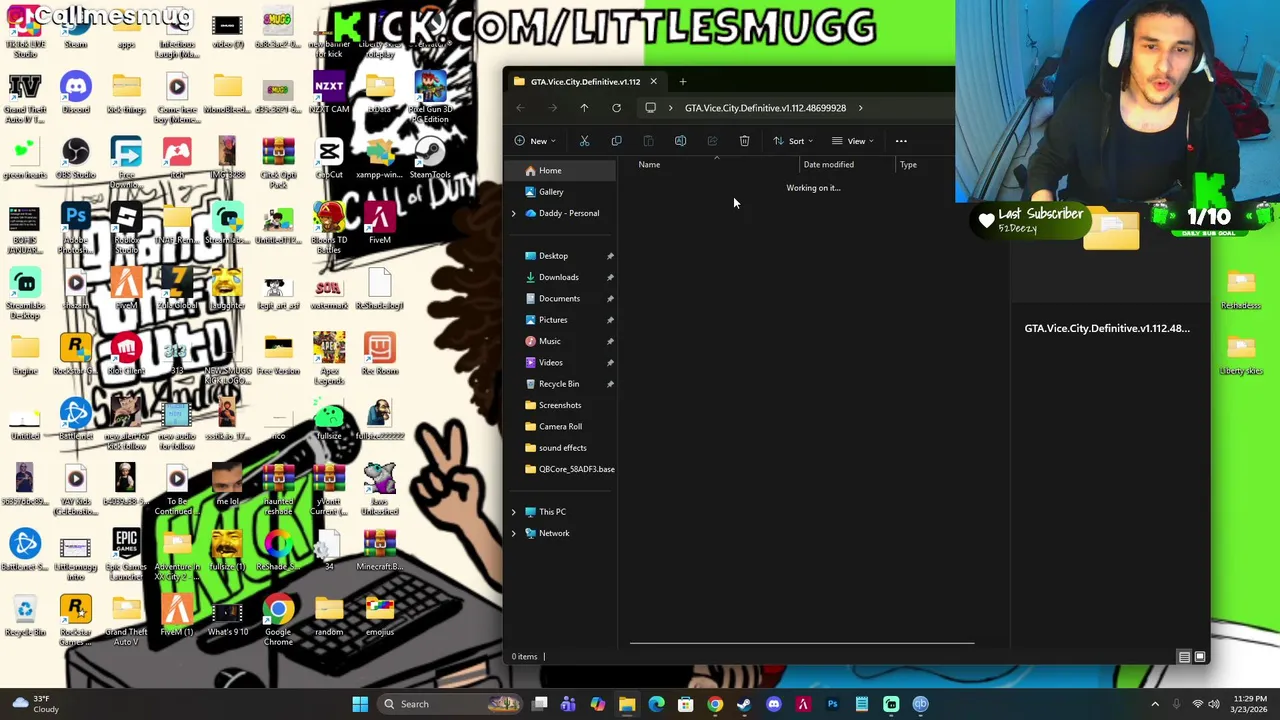
Task: Open the weather widget showing 33°F Cloudy
Action: point(34,704)
